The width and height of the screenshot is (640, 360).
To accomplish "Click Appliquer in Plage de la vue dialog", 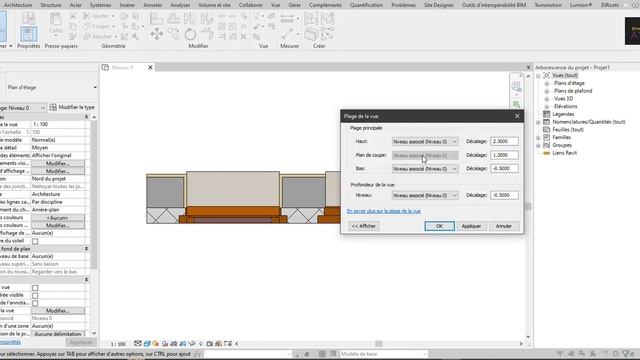I will (471, 226).
